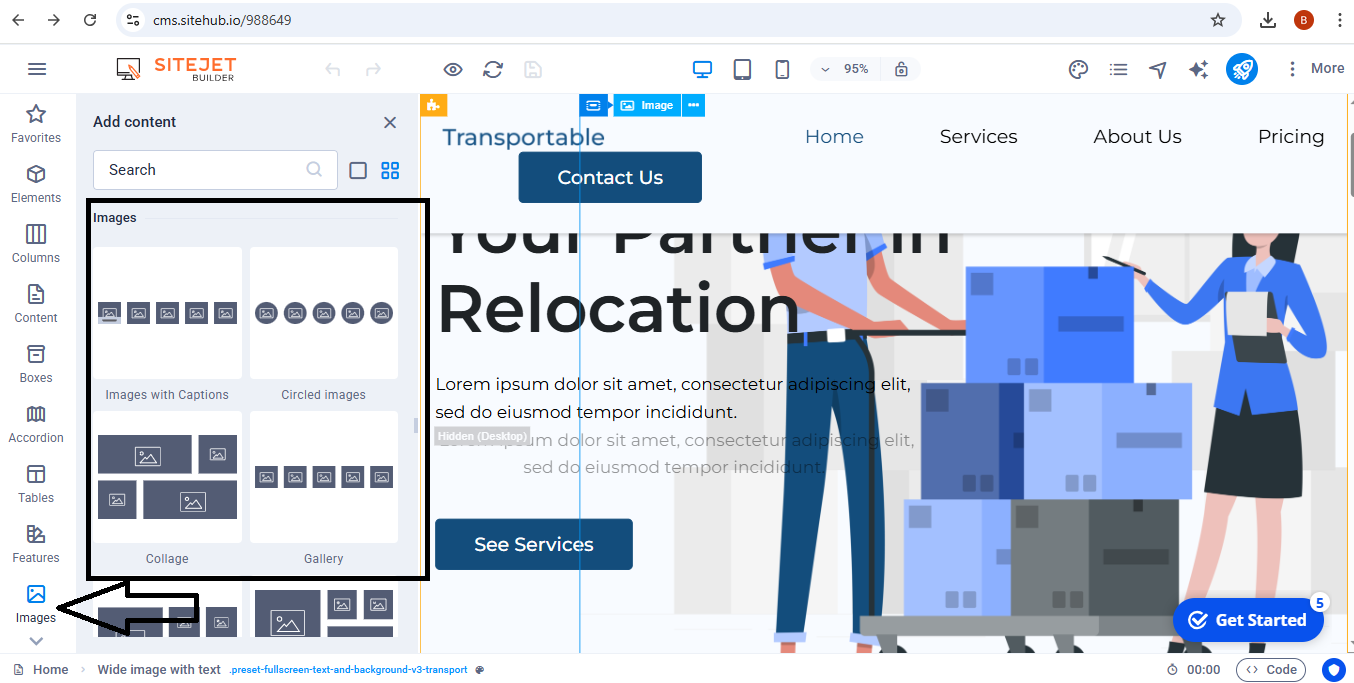Screen dimensions: 1354x683
Task: Click the Code button in the status bar
Action: pyautogui.click(x=1271, y=670)
